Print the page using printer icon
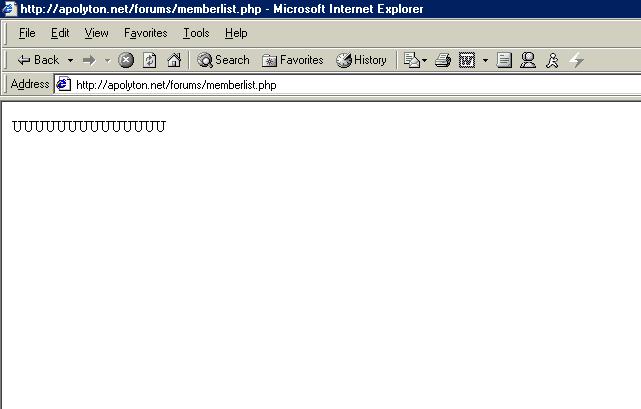 pyautogui.click(x=443, y=60)
